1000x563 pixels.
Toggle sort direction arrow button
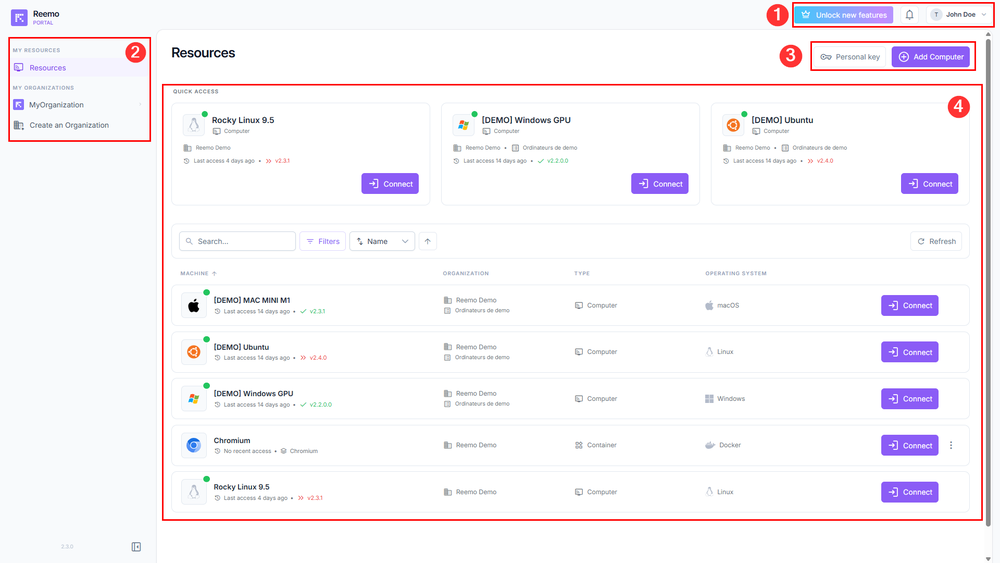pos(428,241)
